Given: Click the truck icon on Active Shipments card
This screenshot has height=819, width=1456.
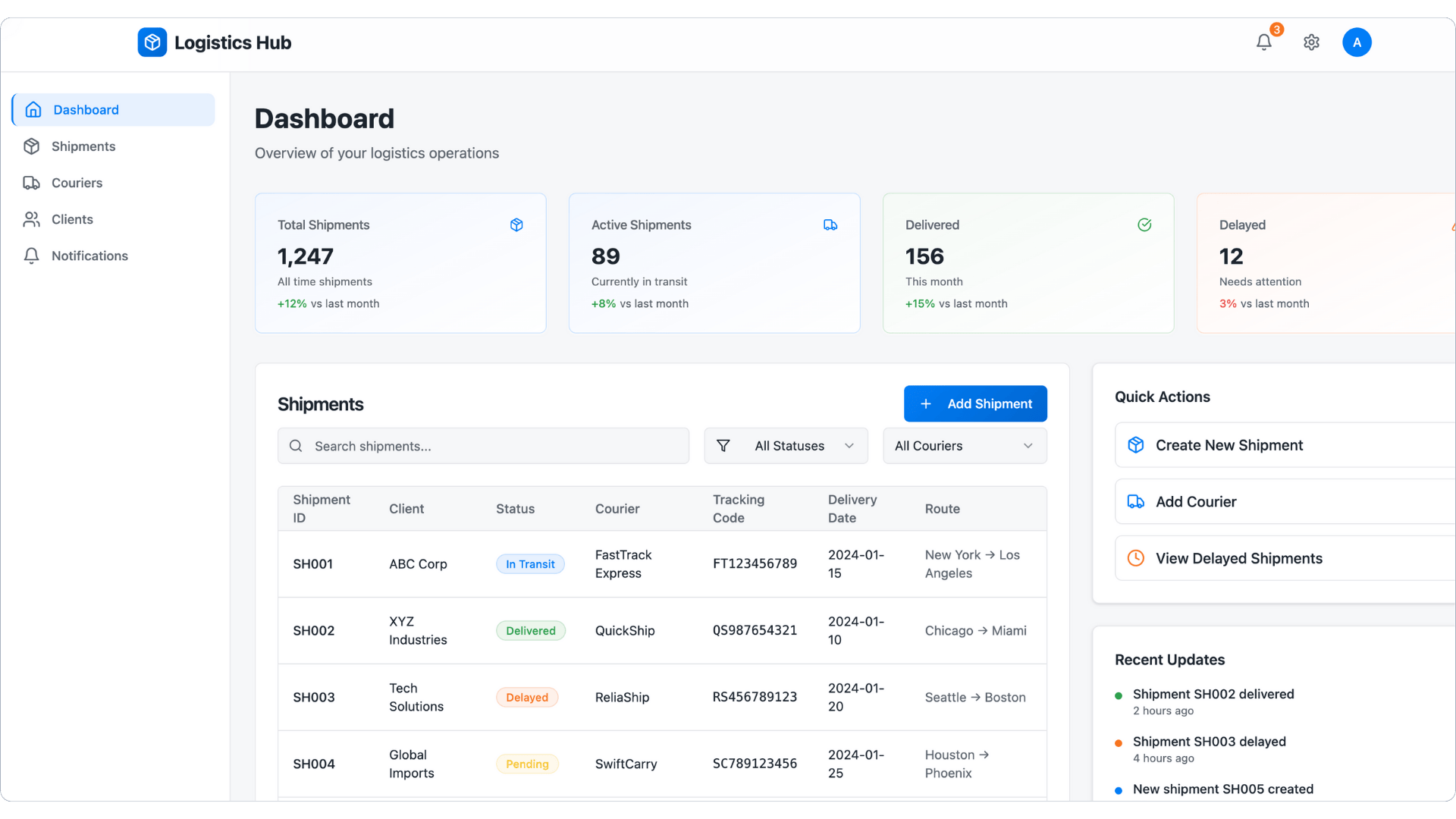Looking at the screenshot, I should 830,225.
